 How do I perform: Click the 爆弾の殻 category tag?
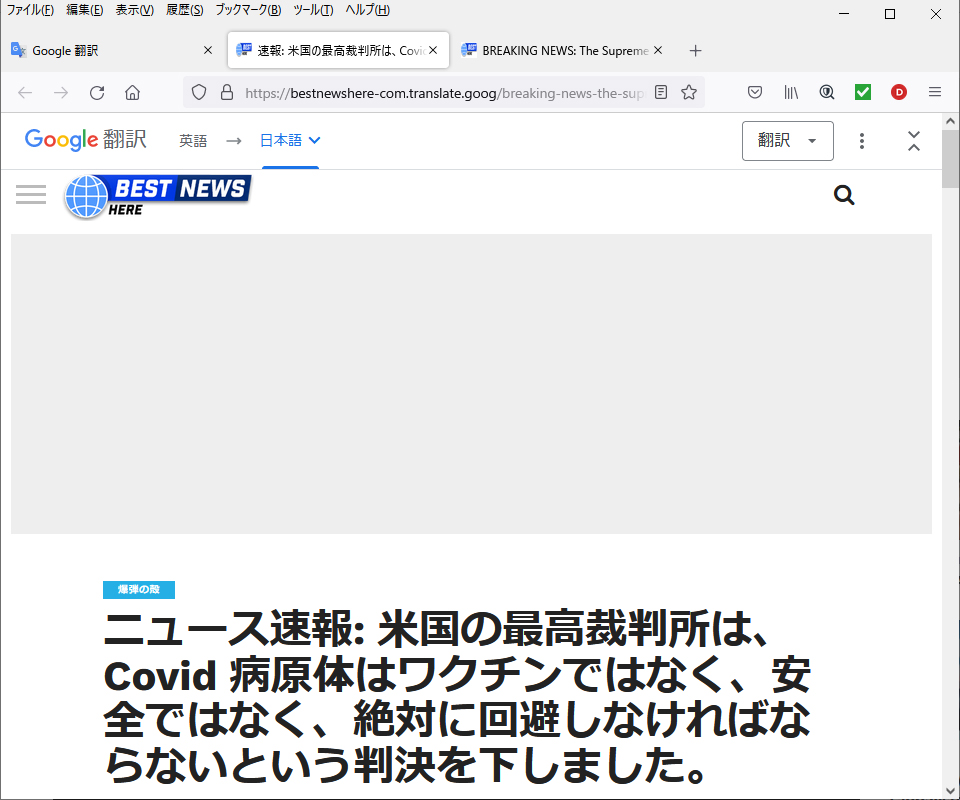click(139, 589)
